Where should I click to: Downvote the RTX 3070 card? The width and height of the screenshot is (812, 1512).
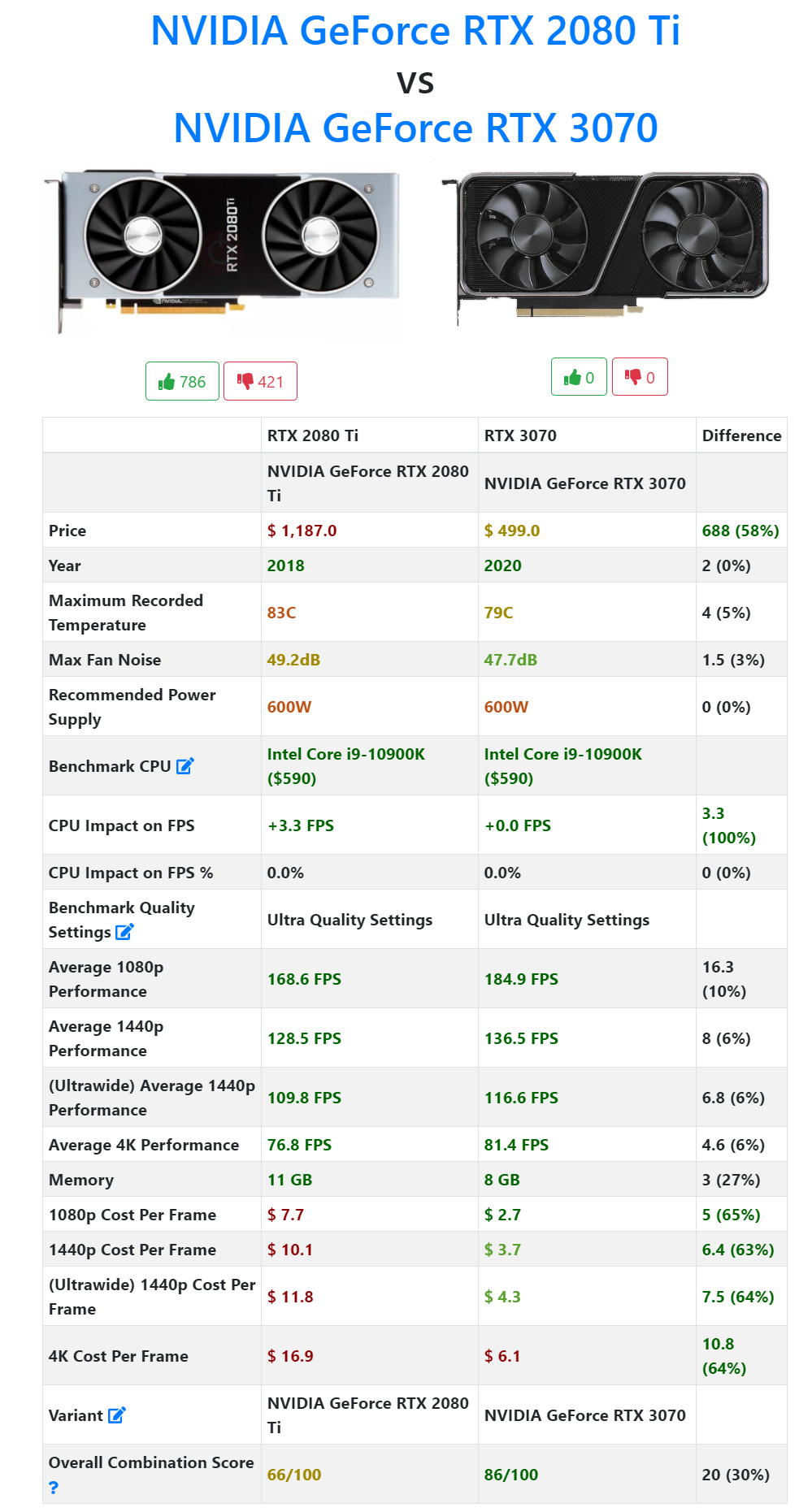tap(640, 377)
